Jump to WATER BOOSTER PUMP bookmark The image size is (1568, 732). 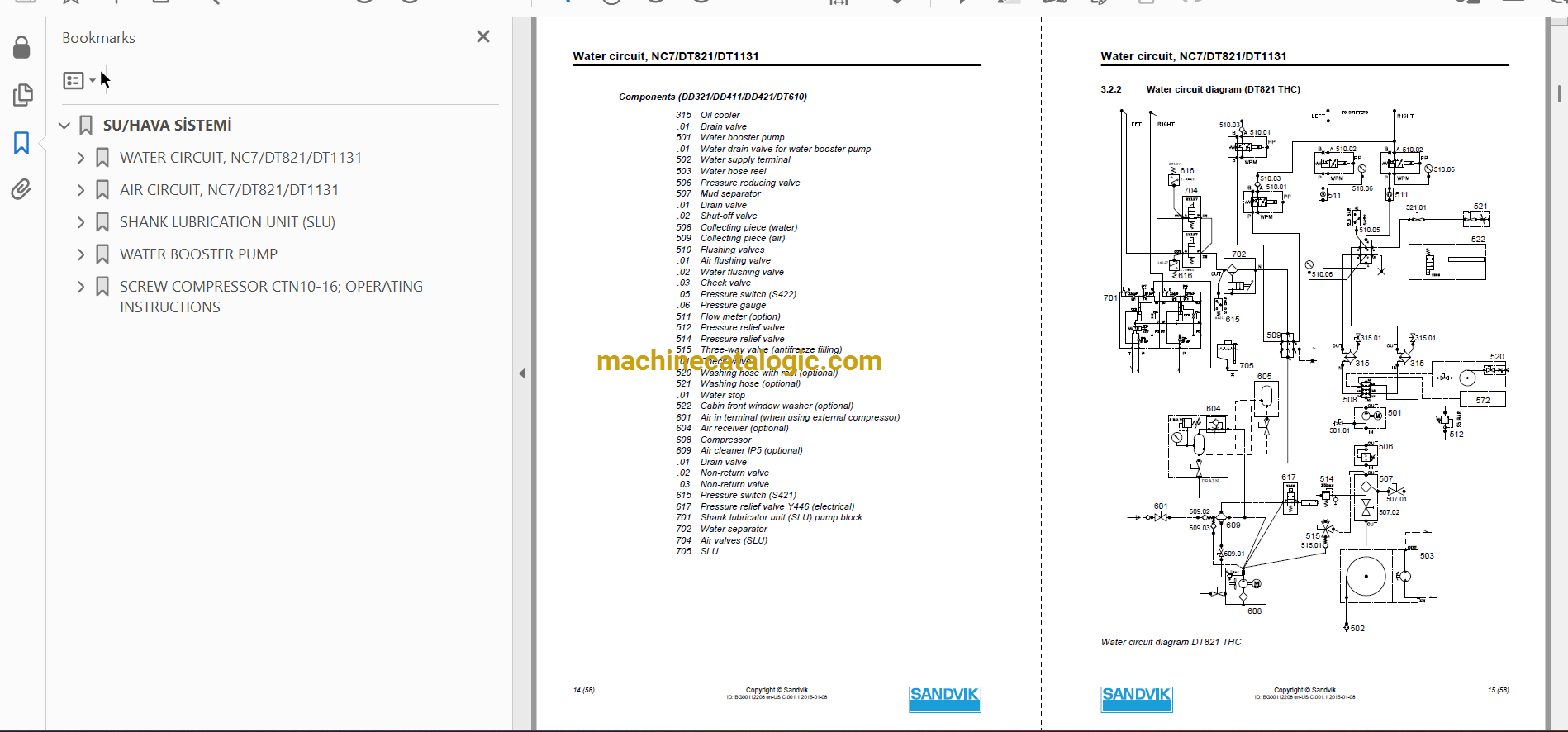[x=198, y=254]
